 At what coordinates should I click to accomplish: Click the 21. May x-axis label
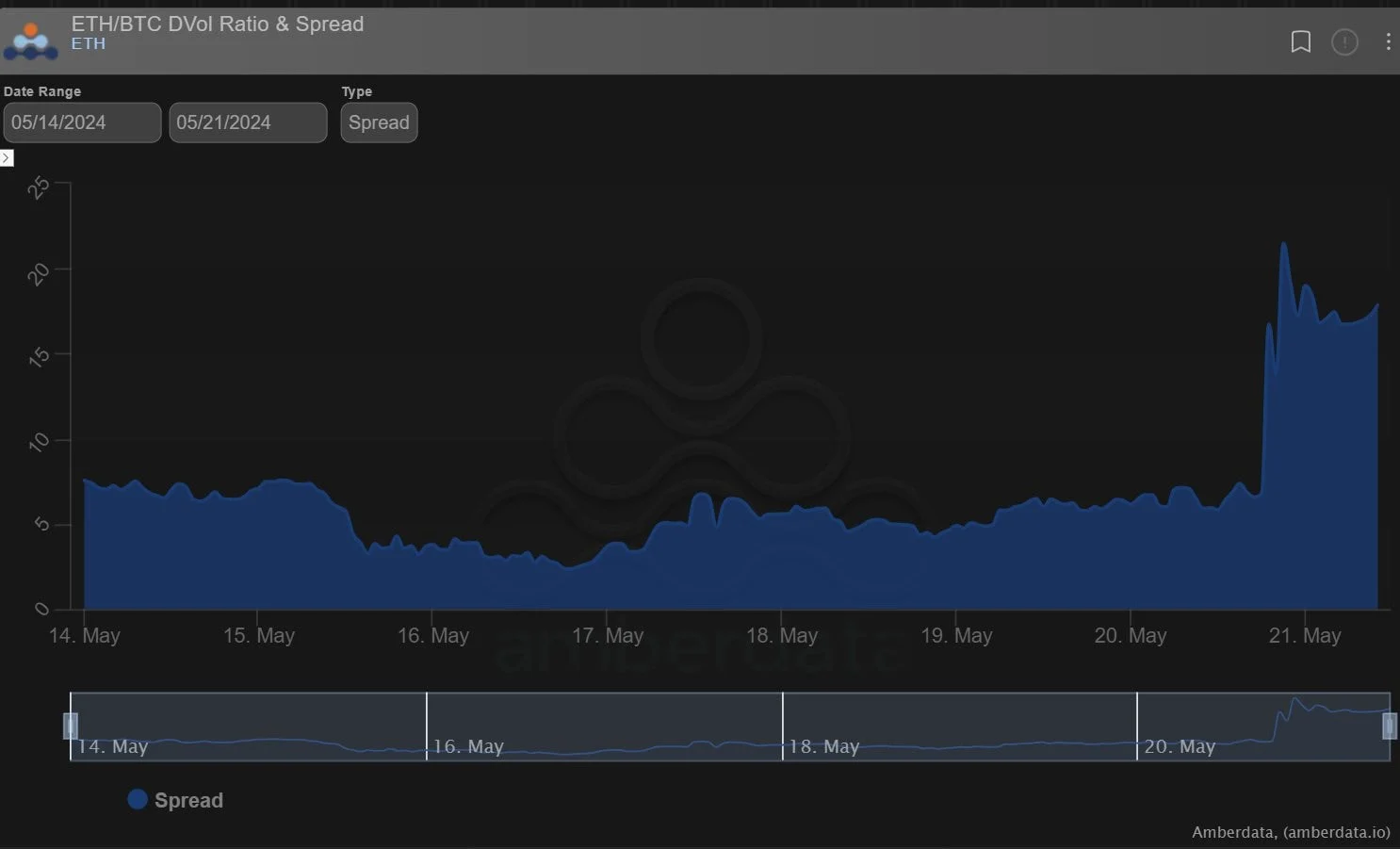coord(1305,635)
